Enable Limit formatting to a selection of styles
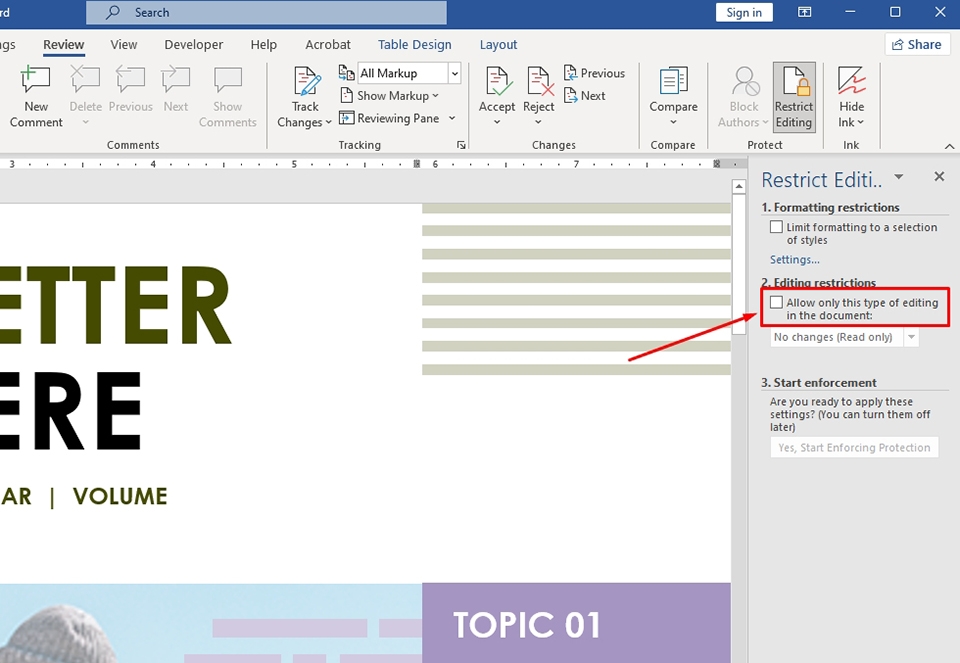The image size is (960, 663). pos(776,228)
